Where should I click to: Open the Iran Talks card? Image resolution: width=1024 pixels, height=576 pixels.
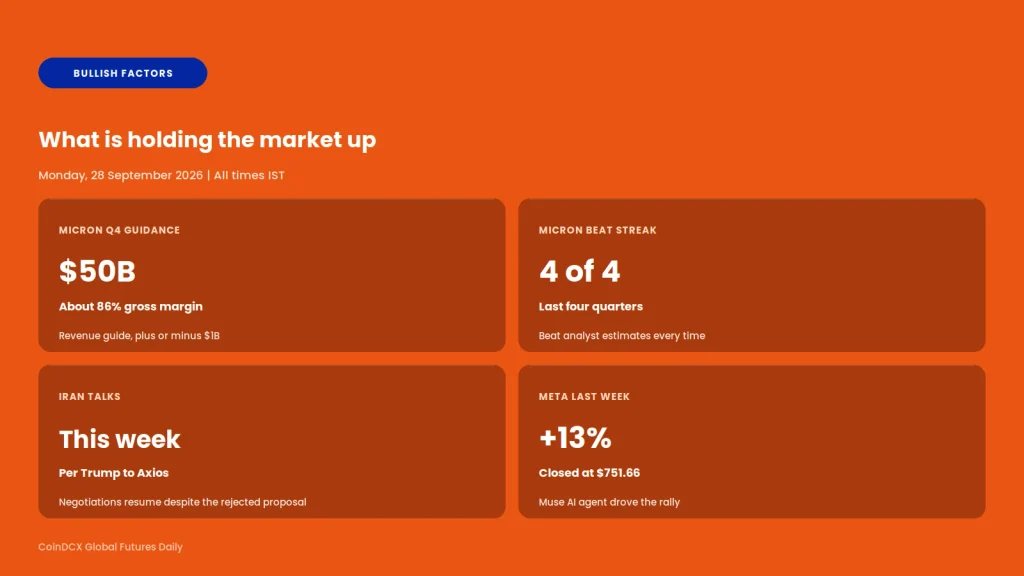(x=272, y=441)
